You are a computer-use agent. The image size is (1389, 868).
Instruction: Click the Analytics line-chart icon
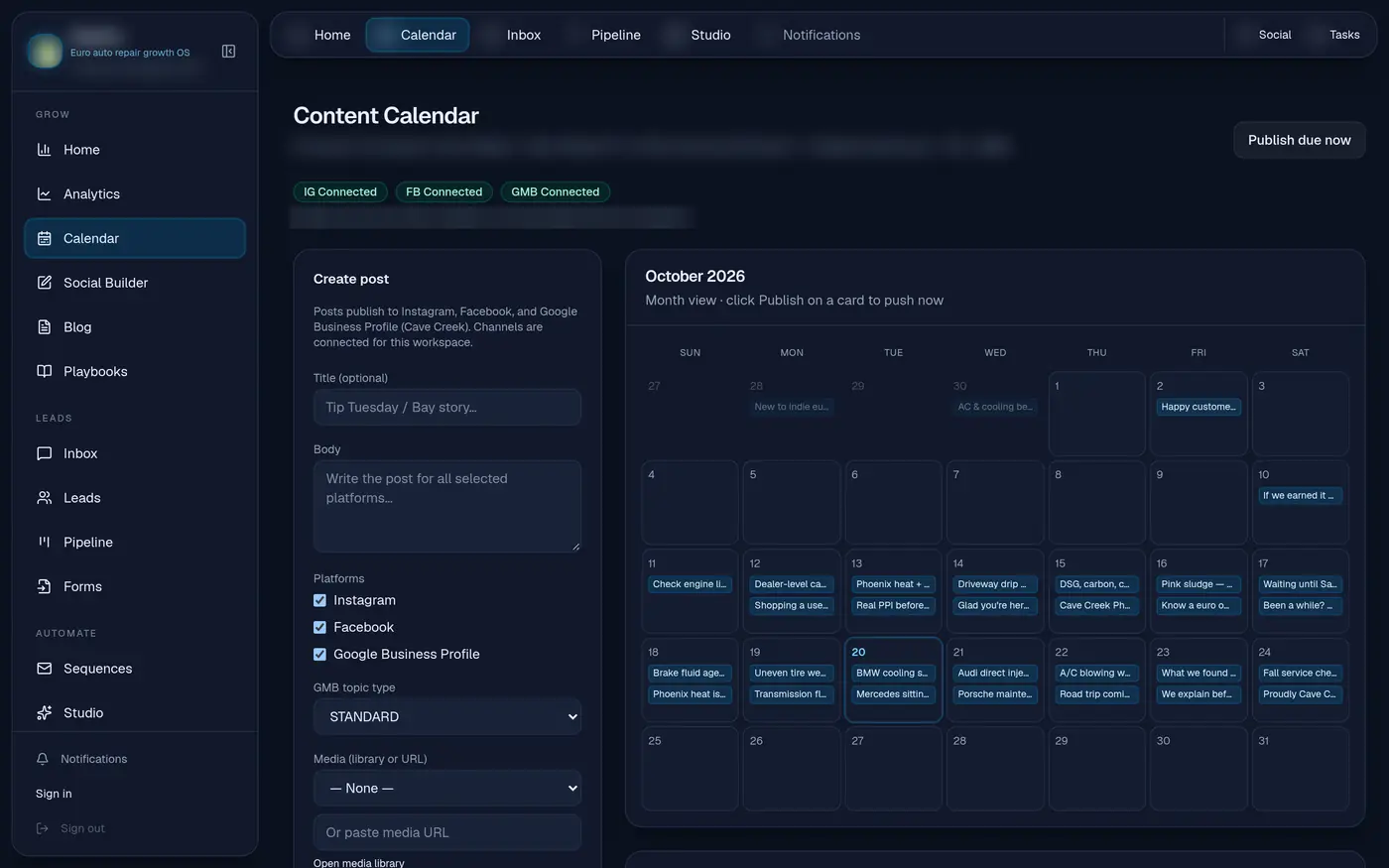[44, 194]
